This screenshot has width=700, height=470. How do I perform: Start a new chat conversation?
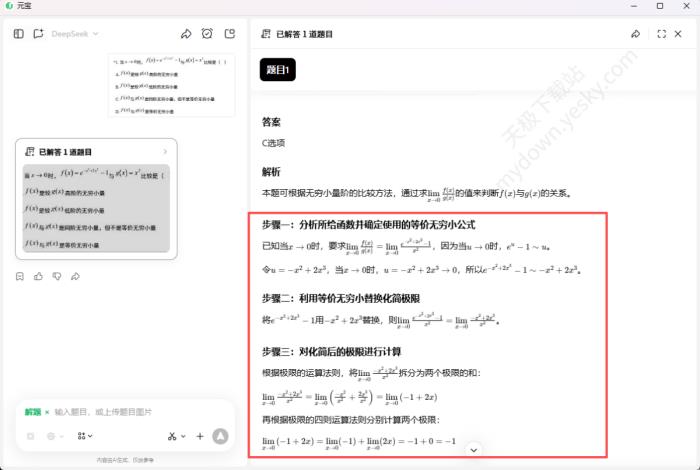(39, 34)
